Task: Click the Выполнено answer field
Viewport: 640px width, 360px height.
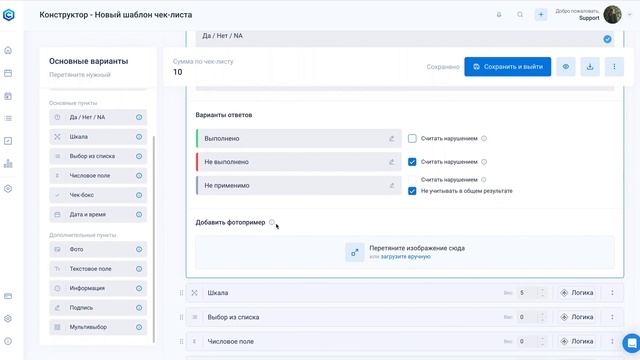Action: pos(299,139)
